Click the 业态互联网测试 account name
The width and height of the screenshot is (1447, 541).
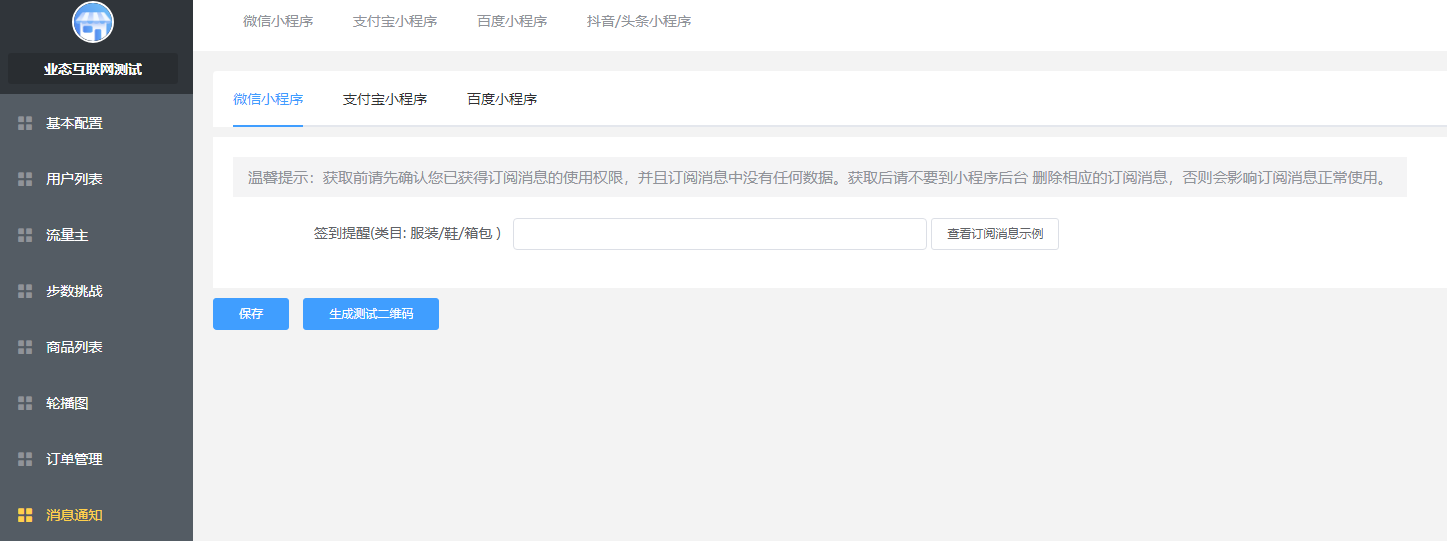(93, 69)
